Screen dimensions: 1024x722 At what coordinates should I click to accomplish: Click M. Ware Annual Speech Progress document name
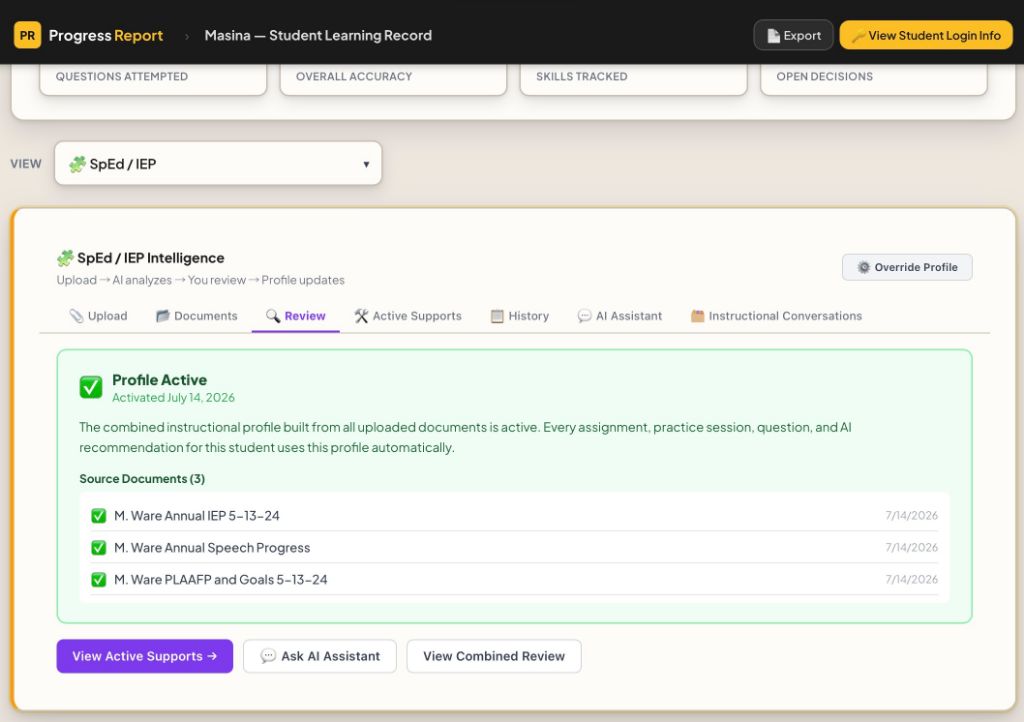click(x=212, y=548)
